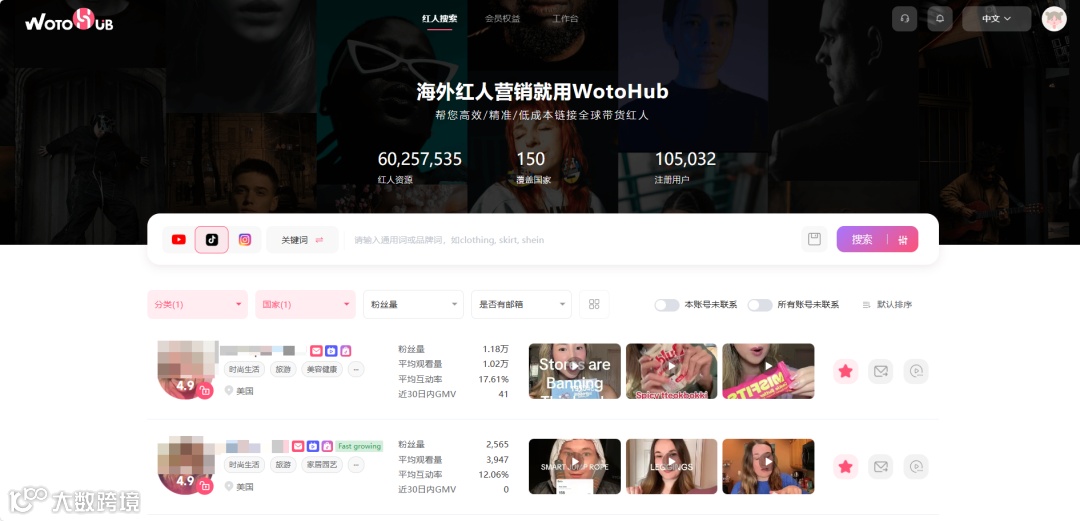Open the customer support headset icon
Viewport: 1080px width, 521px height.
[904, 19]
